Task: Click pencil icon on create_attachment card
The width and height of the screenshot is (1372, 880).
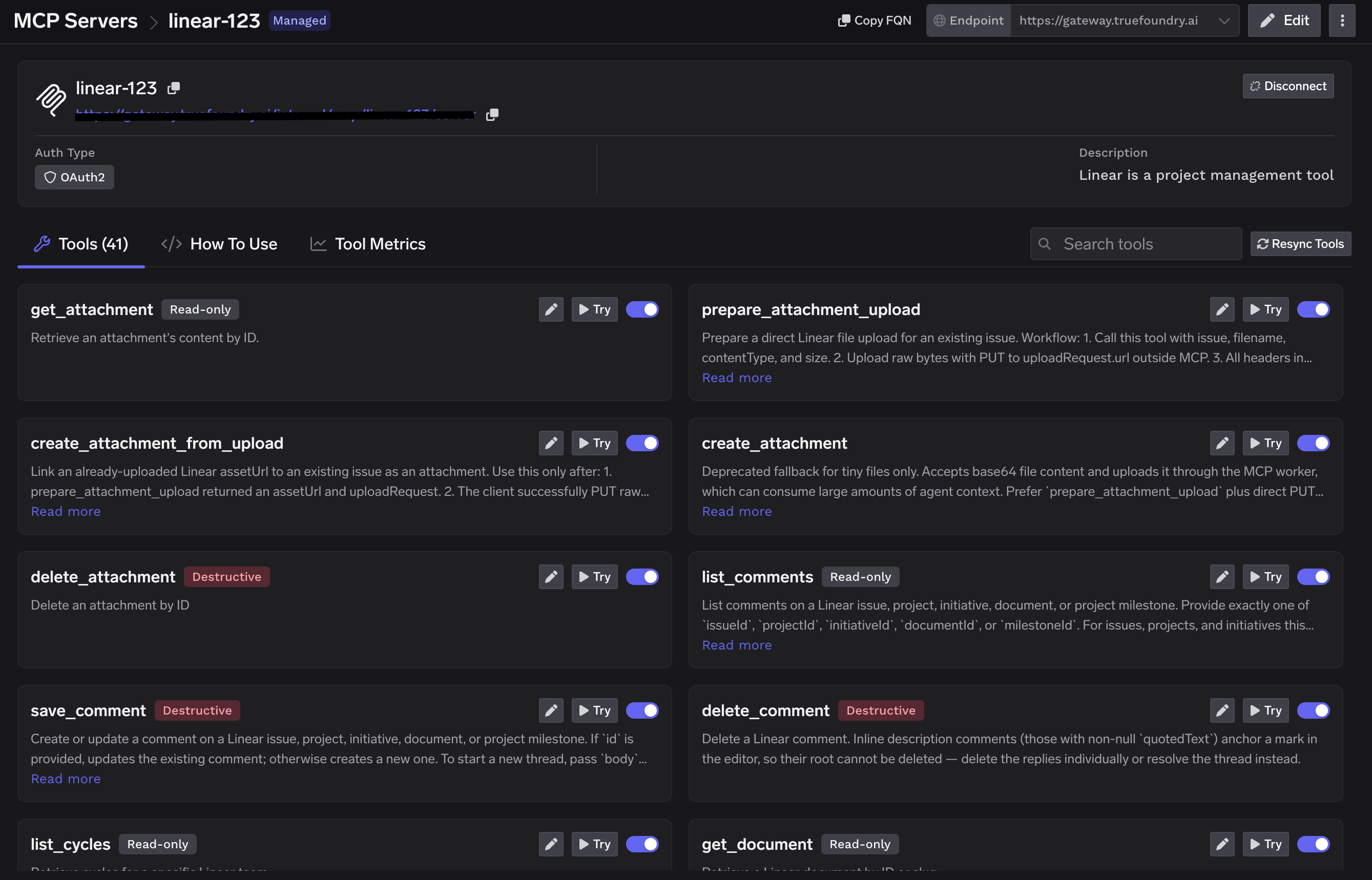Action: [x=1222, y=443]
